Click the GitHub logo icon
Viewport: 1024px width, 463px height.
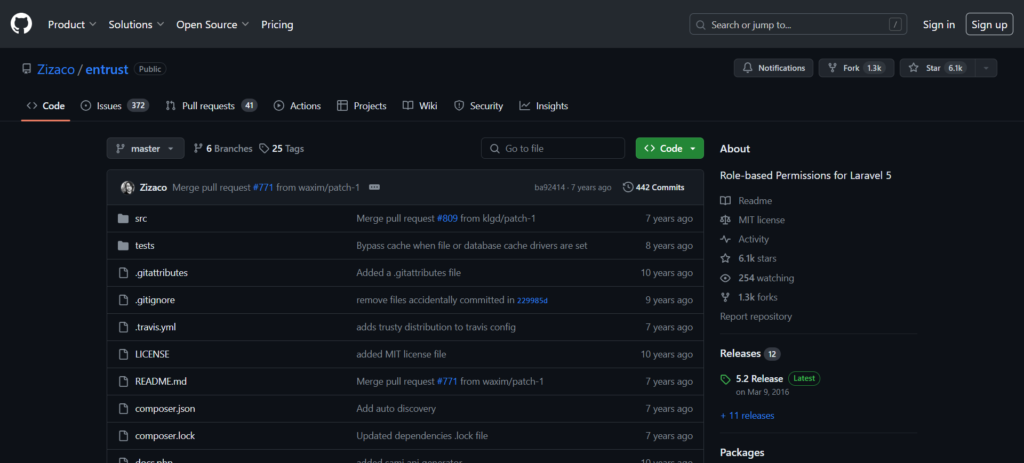[22, 24]
